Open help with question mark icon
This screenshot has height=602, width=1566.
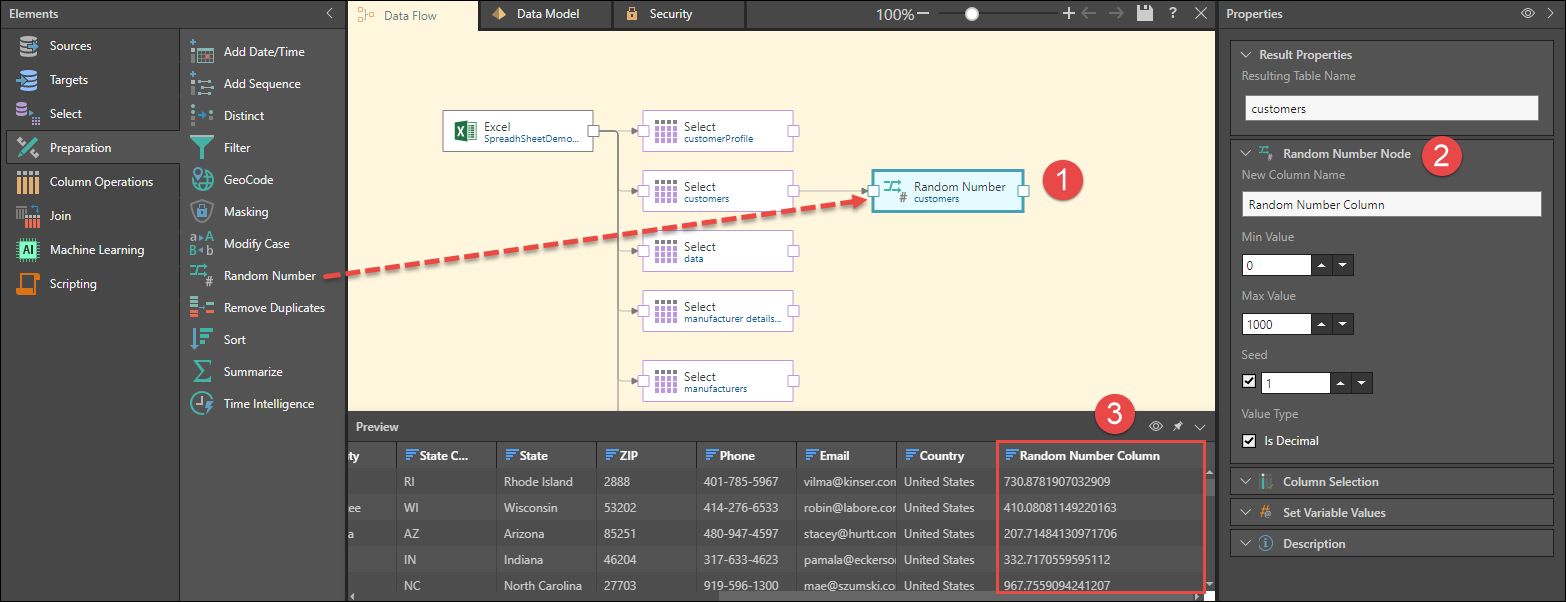click(x=1173, y=14)
